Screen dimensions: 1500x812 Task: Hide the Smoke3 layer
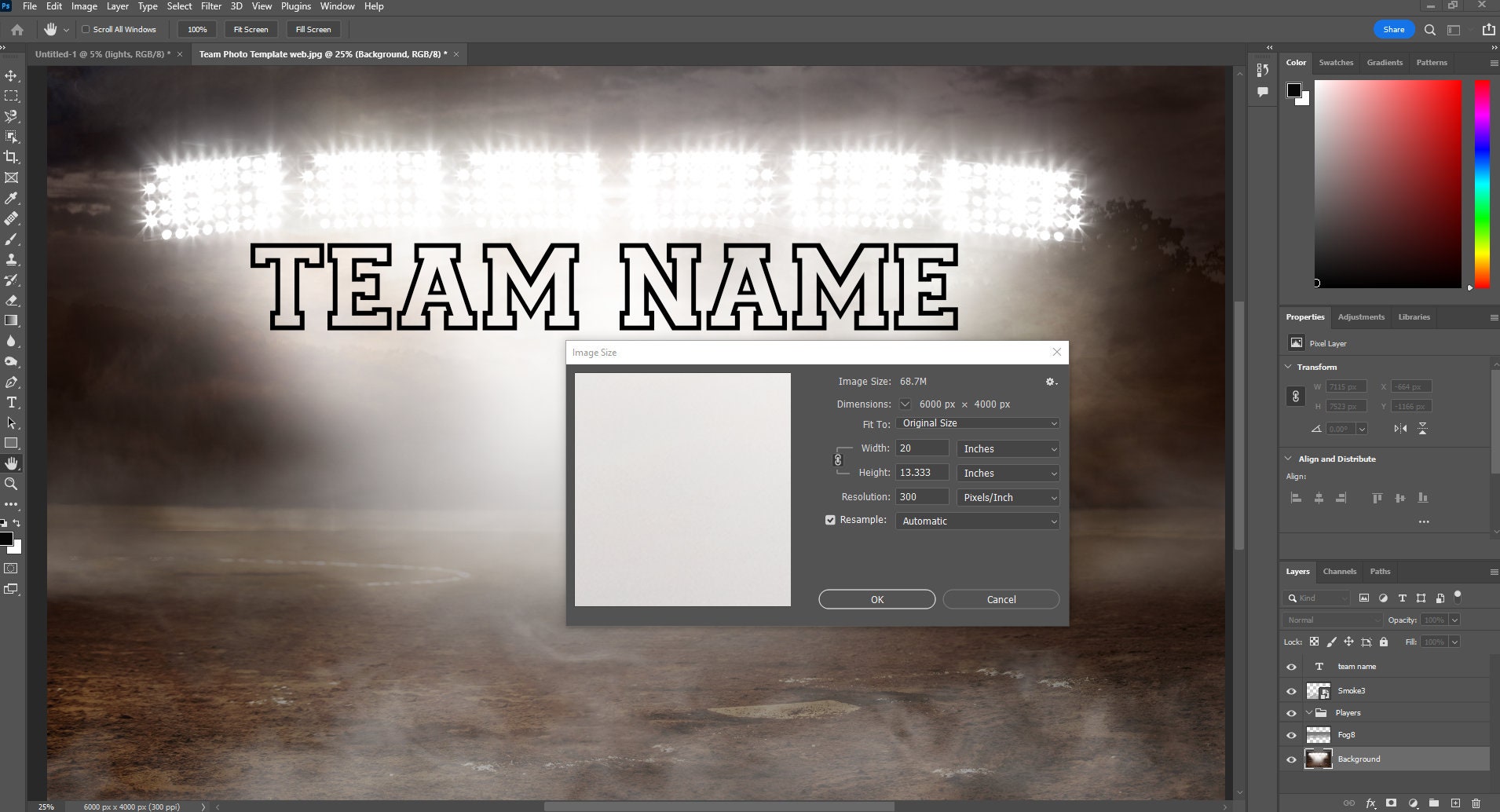click(1293, 690)
